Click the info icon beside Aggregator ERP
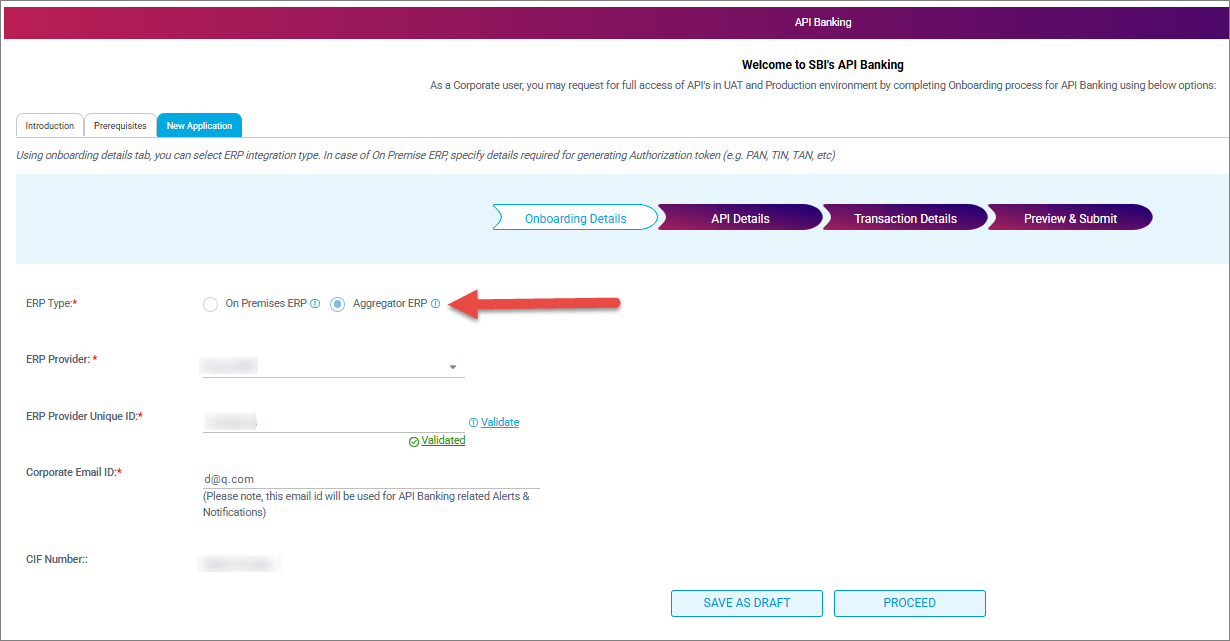Image resolution: width=1230 pixels, height=641 pixels. pos(435,304)
